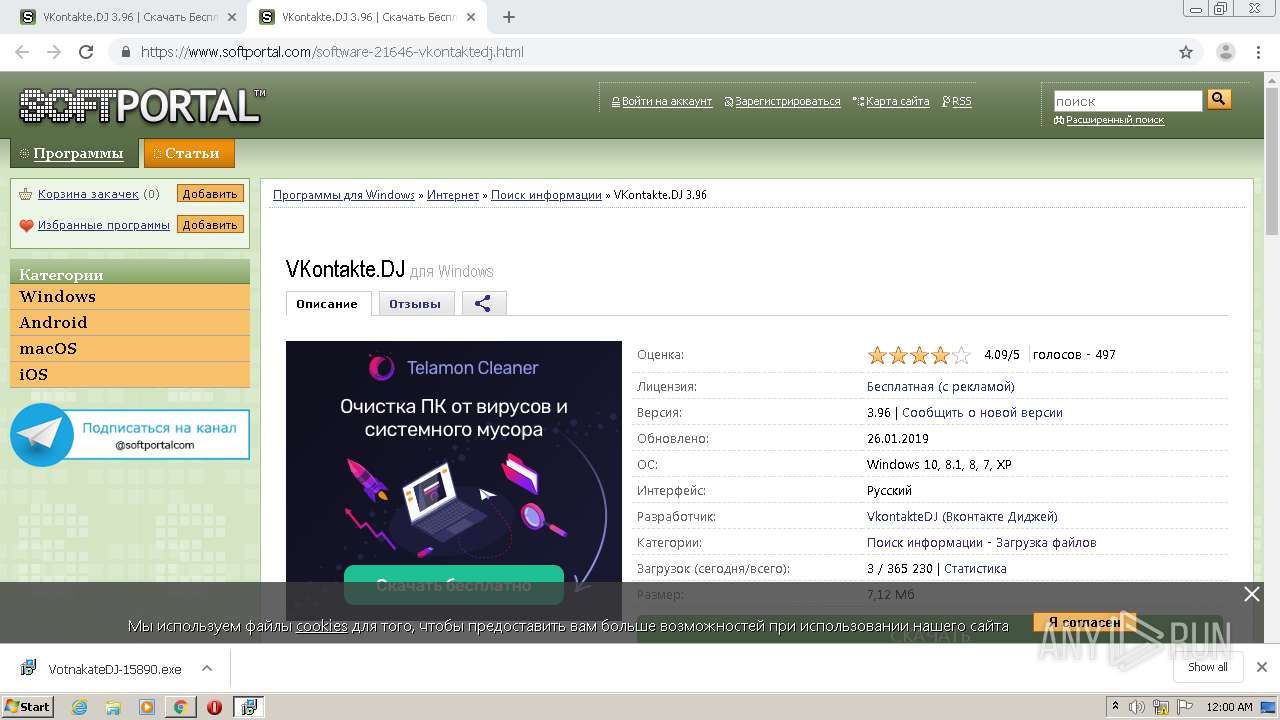Click the share icon tab
Screen dimensions: 1280x720
coord(484,304)
